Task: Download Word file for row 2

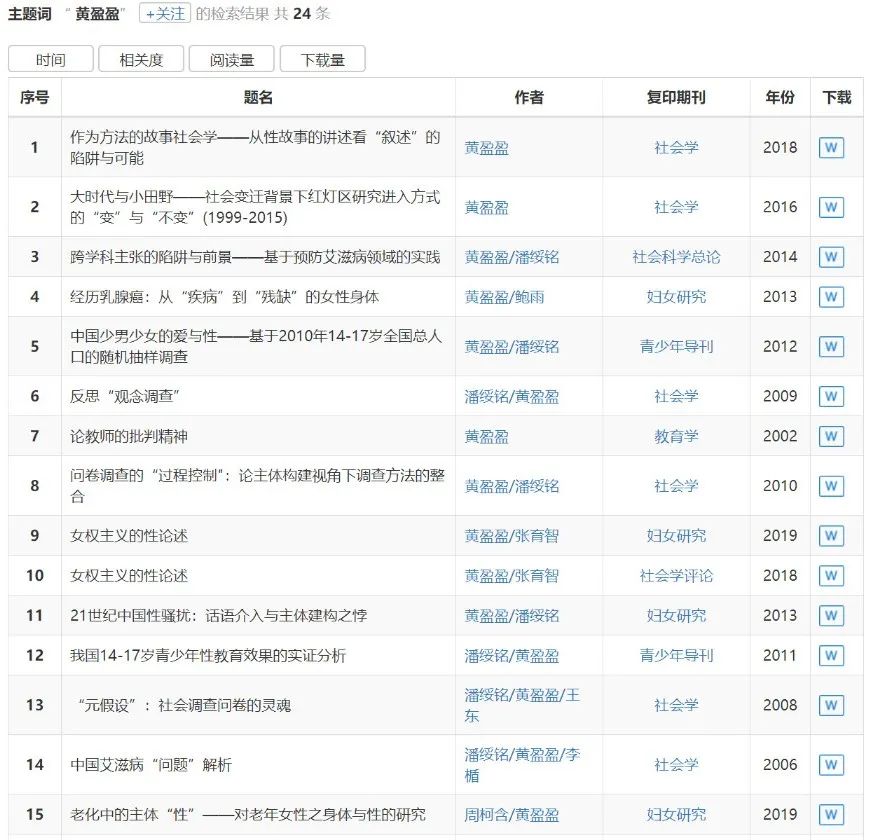Action: click(831, 207)
